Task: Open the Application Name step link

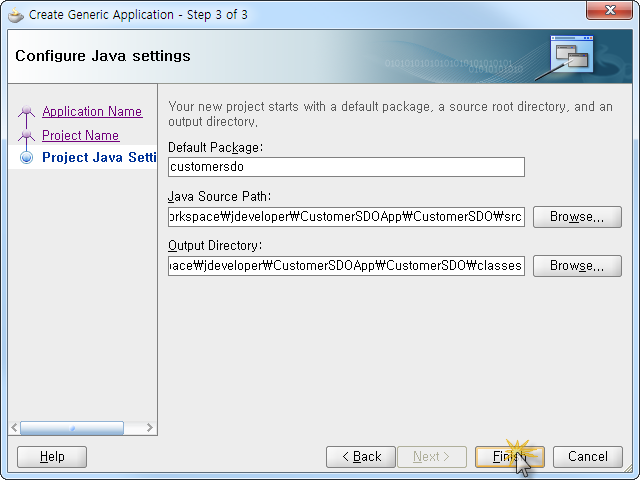Action: click(x=92, y=111)
